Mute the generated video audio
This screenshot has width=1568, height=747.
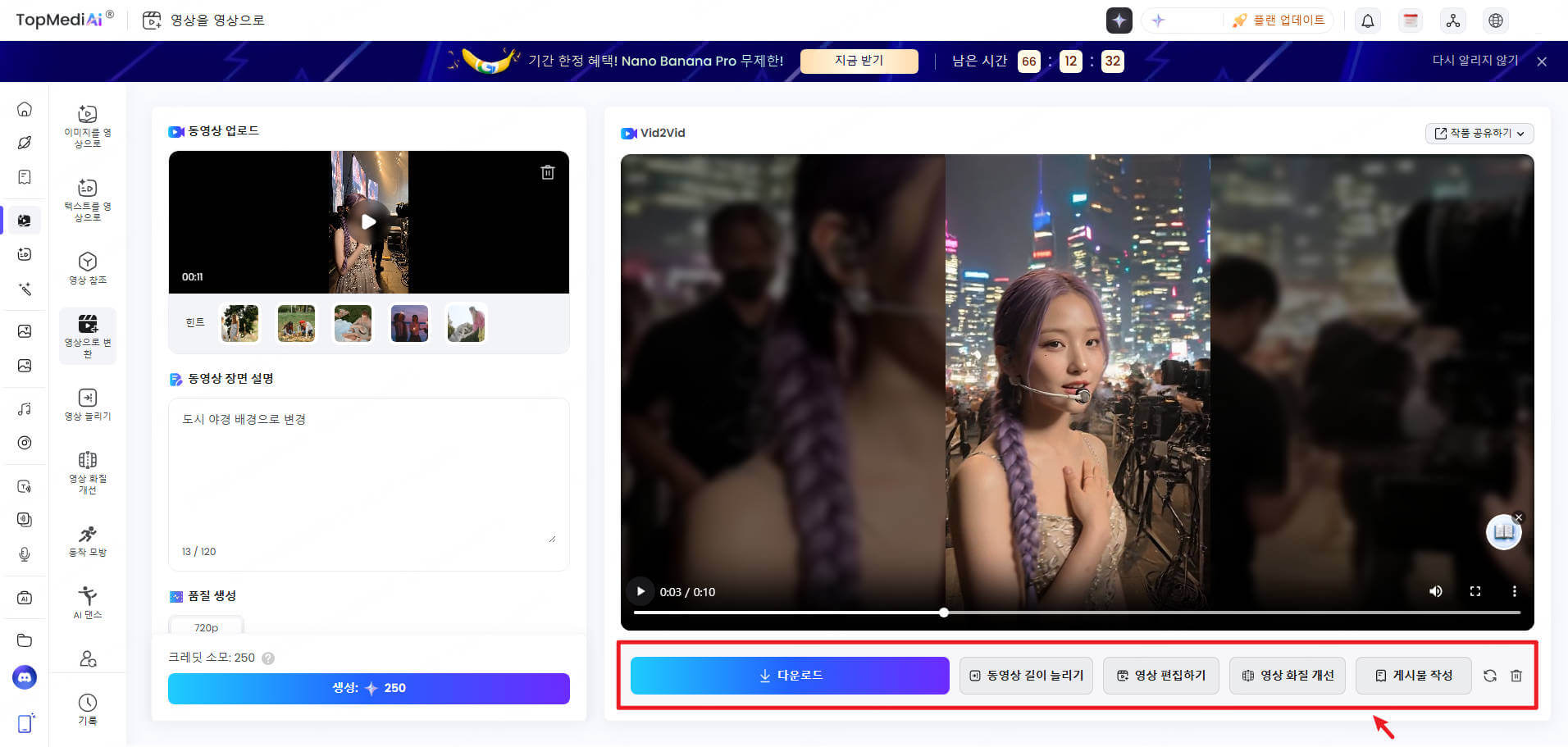tap(1436, 591)
